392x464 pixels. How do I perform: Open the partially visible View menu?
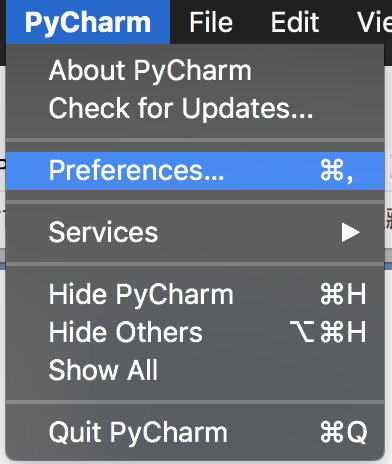(x=374, y=22)
